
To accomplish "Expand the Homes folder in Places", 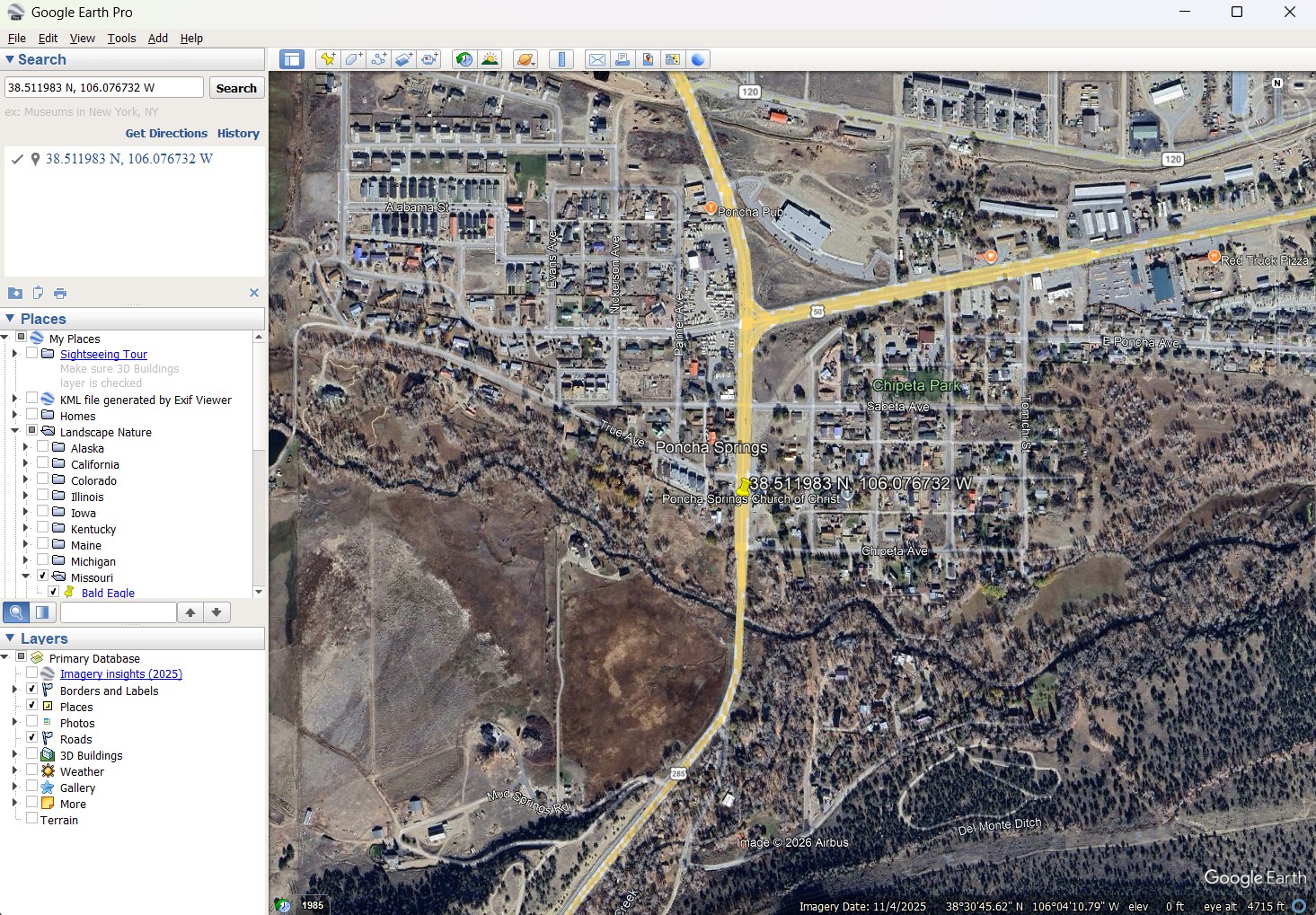I will (14, 415).
